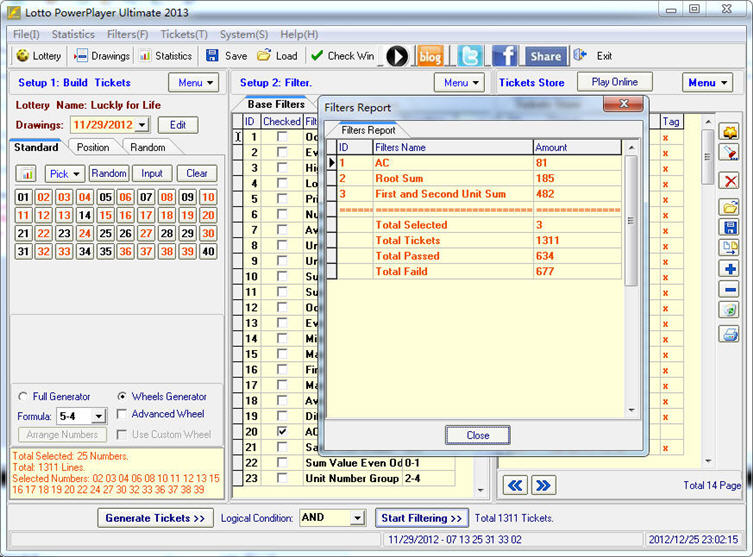Open the Drawings toolbar button

(102, 56)
